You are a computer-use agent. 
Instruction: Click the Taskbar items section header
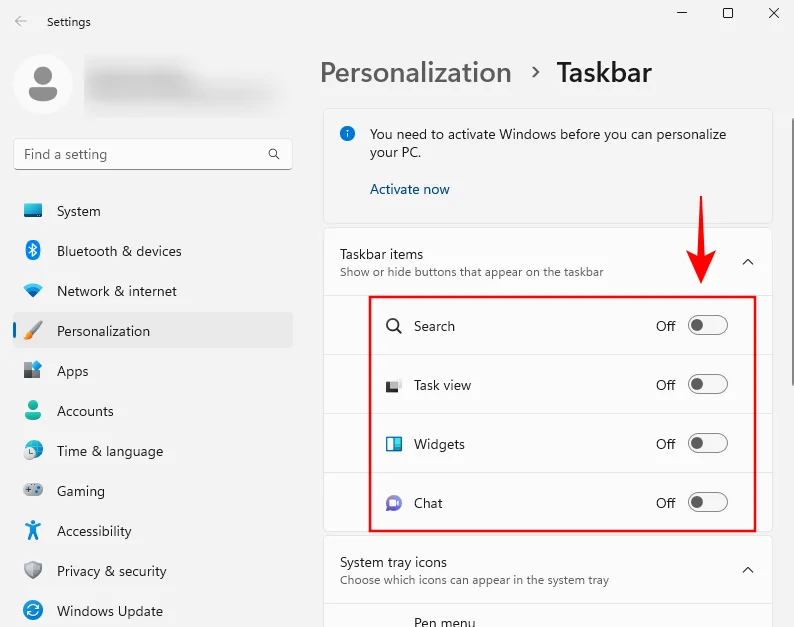pos(548,262)
